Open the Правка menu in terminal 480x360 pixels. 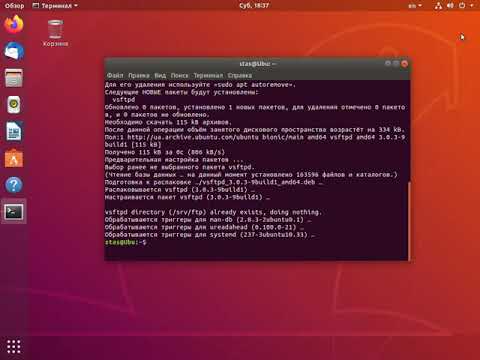click(139, 75)
